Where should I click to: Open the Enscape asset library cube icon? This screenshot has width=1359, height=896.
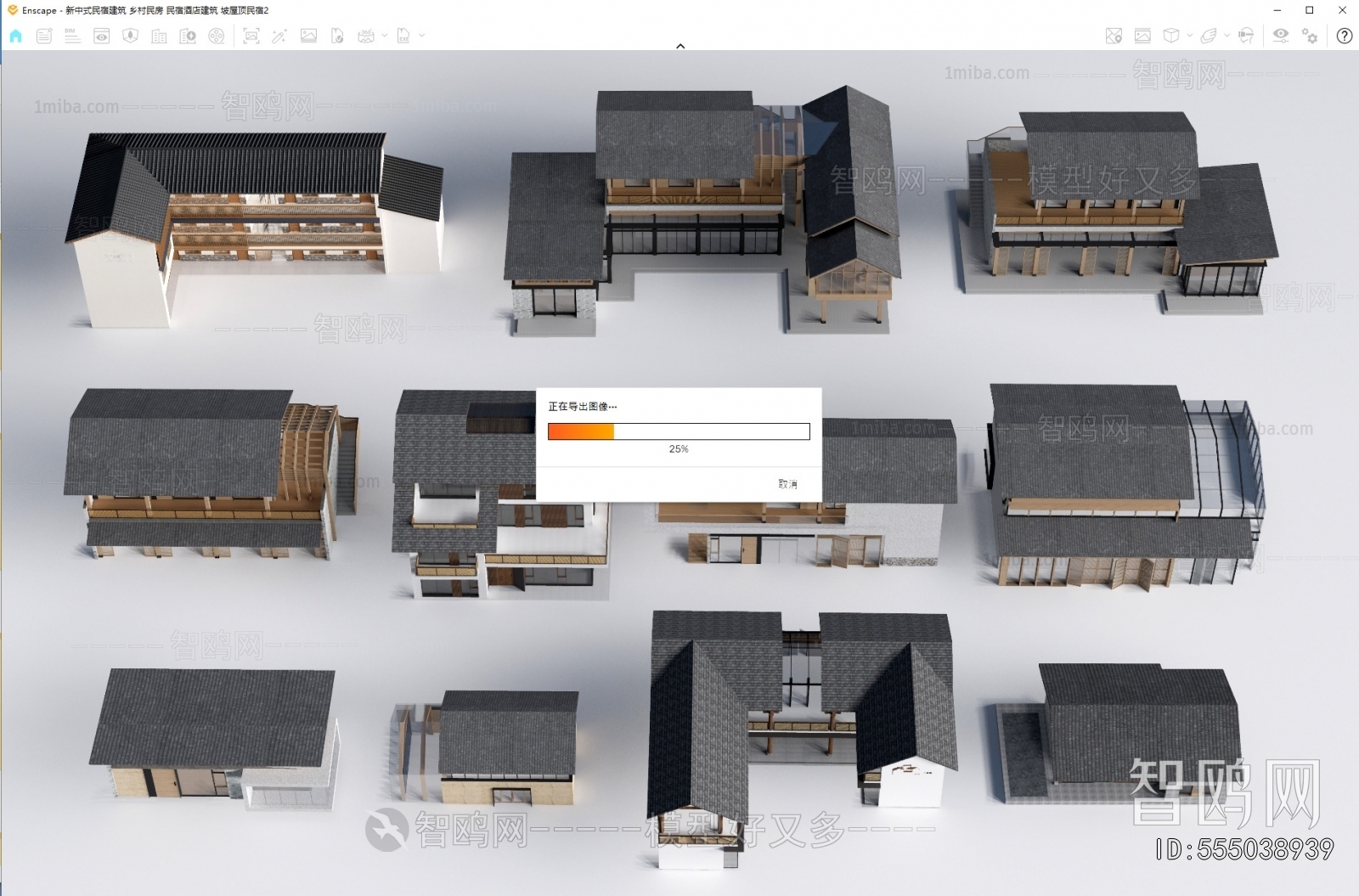(x=1170, y=36)
